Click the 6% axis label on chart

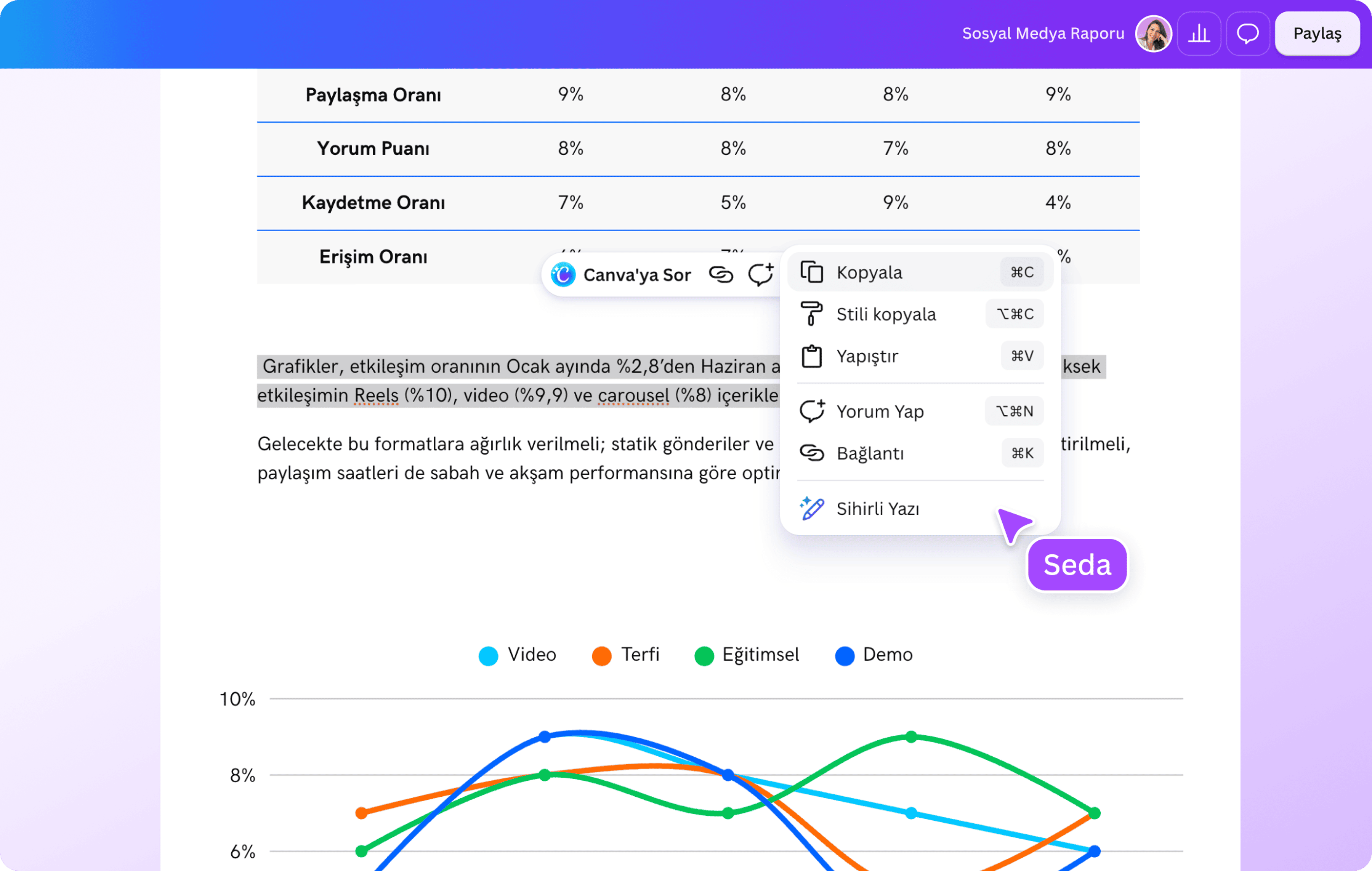[243, 852]
